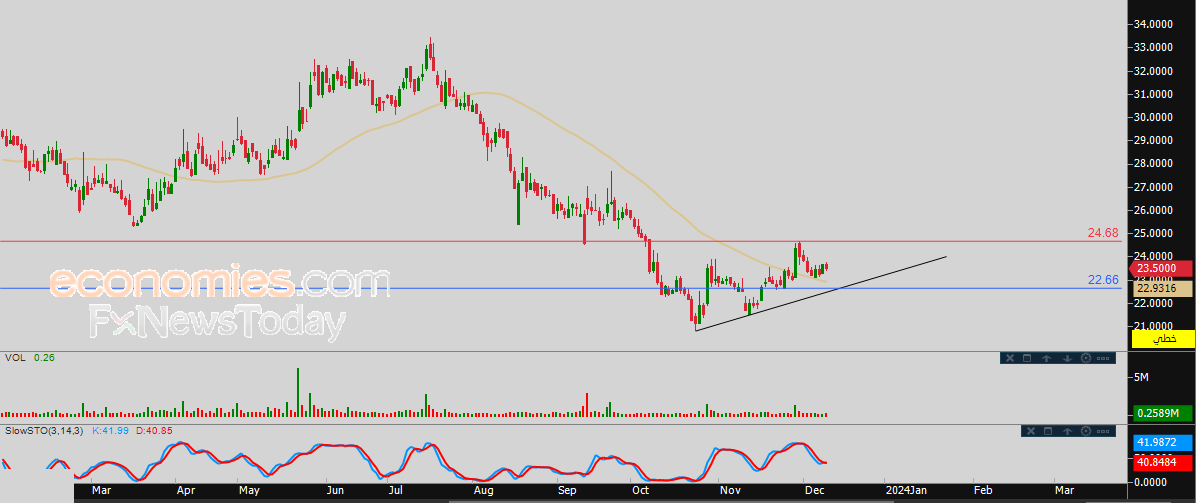Move the VOL panel up
This screenshot has height=503, width=1196.
click(x=1046, y=358)
